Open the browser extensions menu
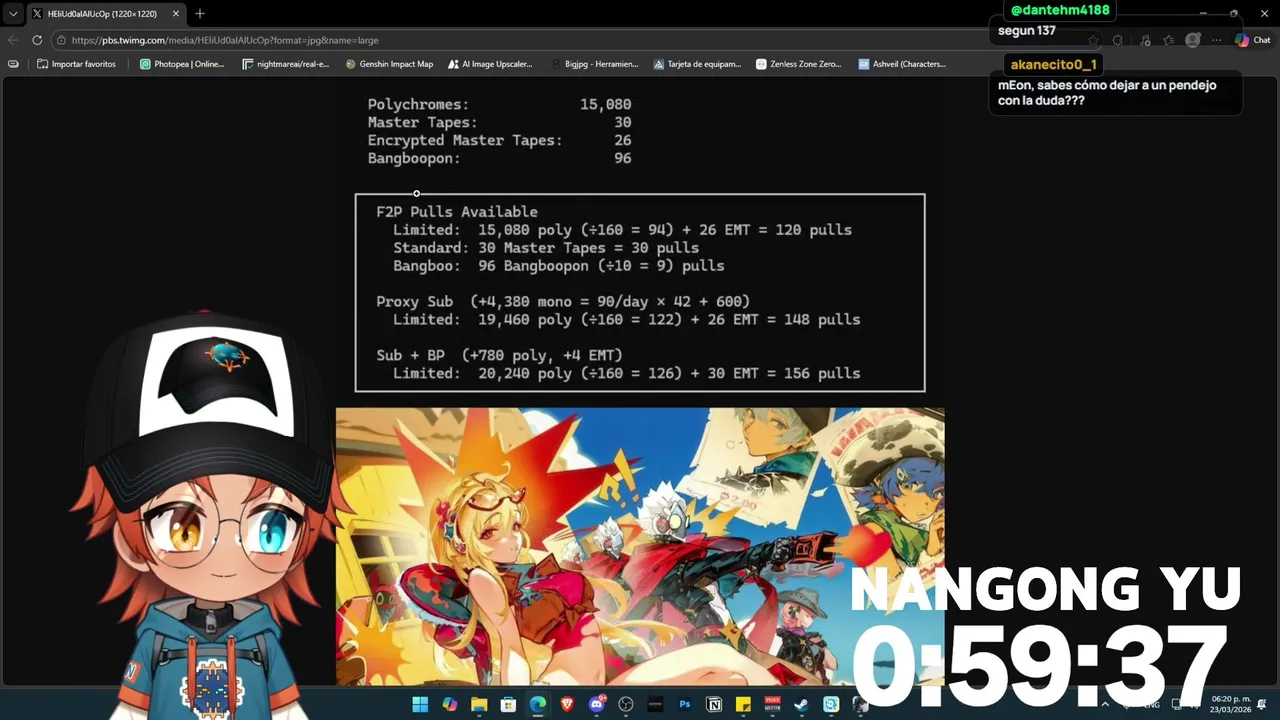 pyautogui.click(x=1118, y=40)
